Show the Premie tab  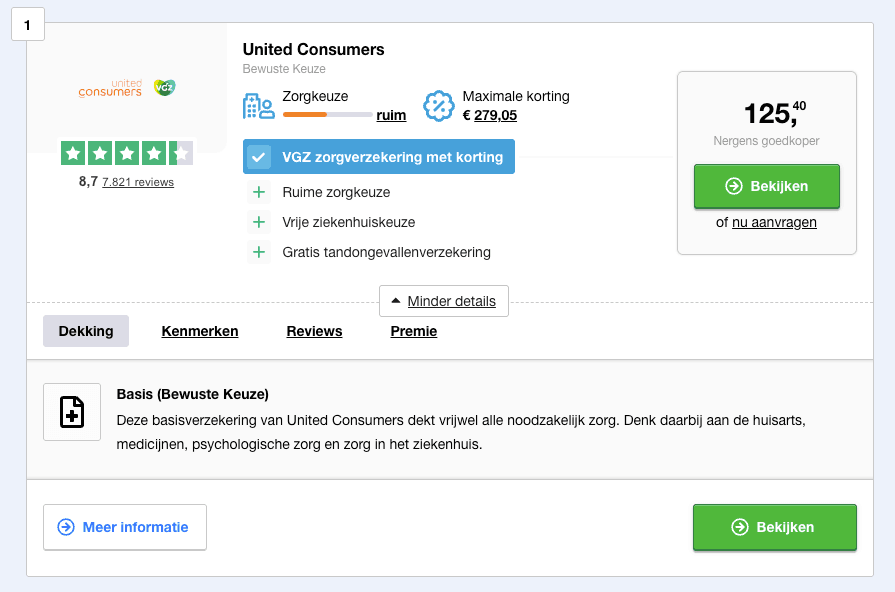(414, 331)
